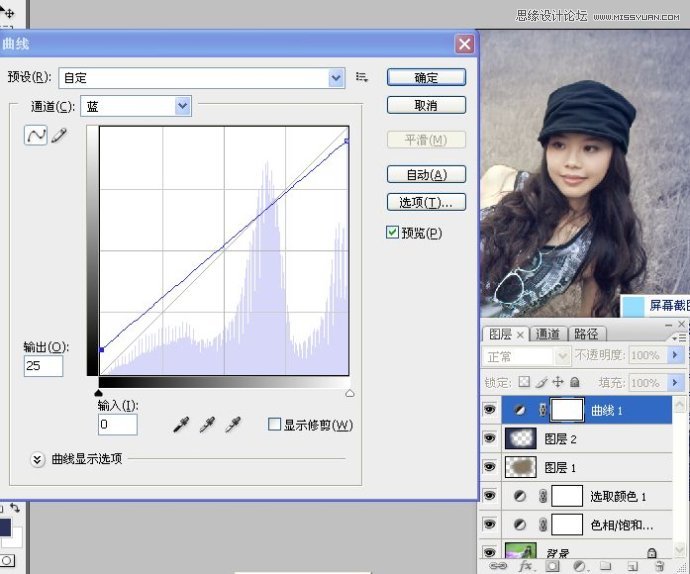Click the mask link icon on 选取颜色 1
Viewport: 690px width, 574px height.
(543, 496)
